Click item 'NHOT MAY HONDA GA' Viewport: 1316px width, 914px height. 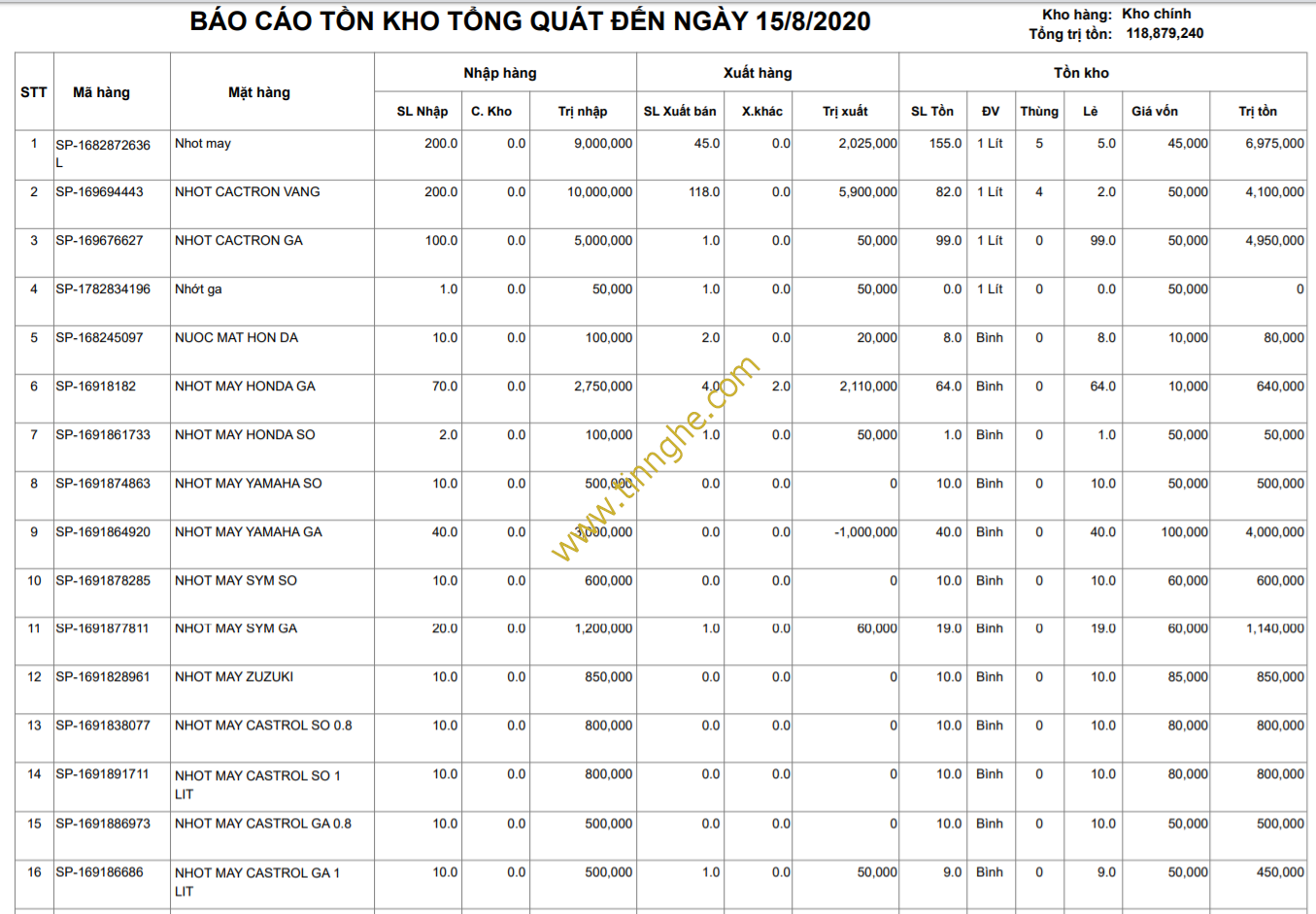pyautogui.click(x=245, y=387)
